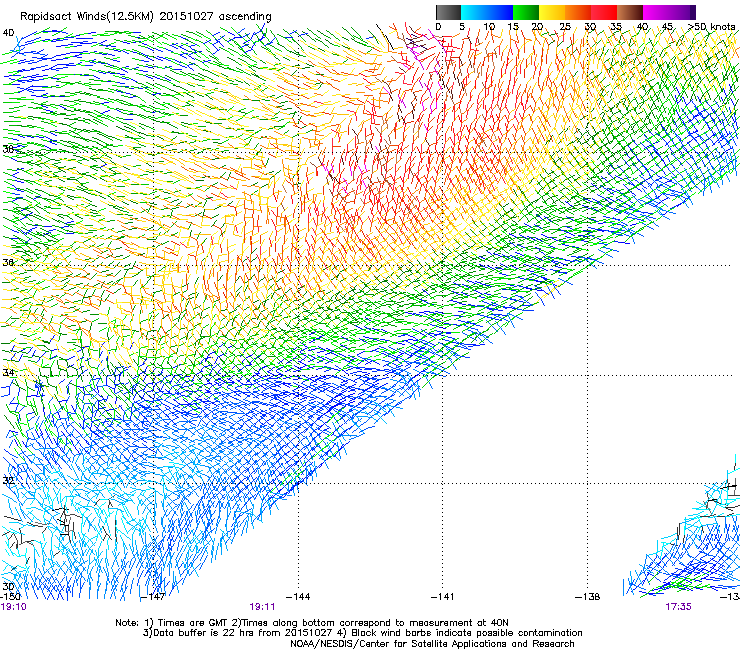Click the note line 'Times are GMT'
740x650 pixels.
pos(192,623)
